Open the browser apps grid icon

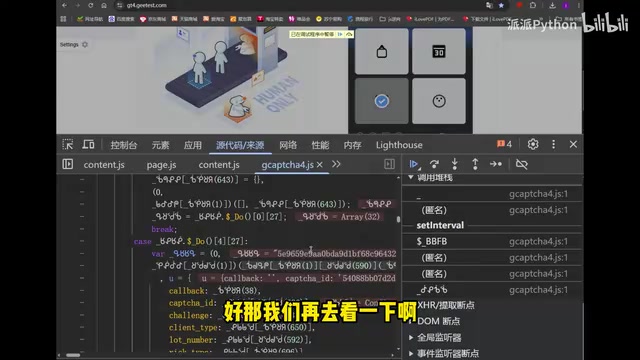point(63,19)
